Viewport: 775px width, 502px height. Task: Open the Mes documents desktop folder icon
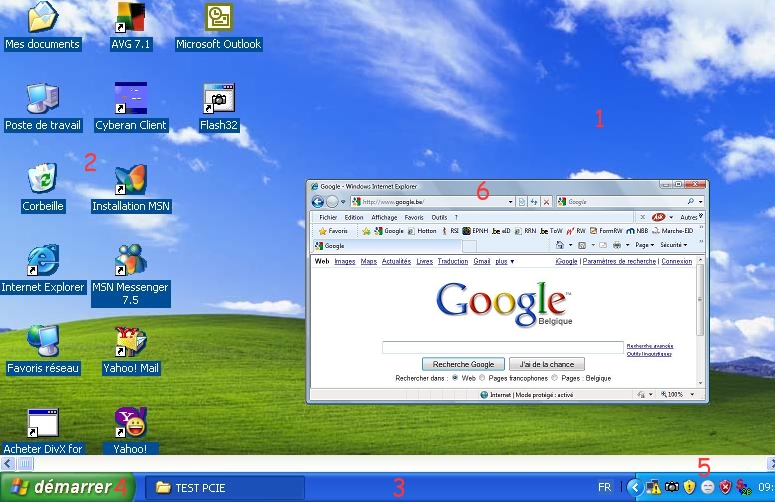tap(43, 25)
